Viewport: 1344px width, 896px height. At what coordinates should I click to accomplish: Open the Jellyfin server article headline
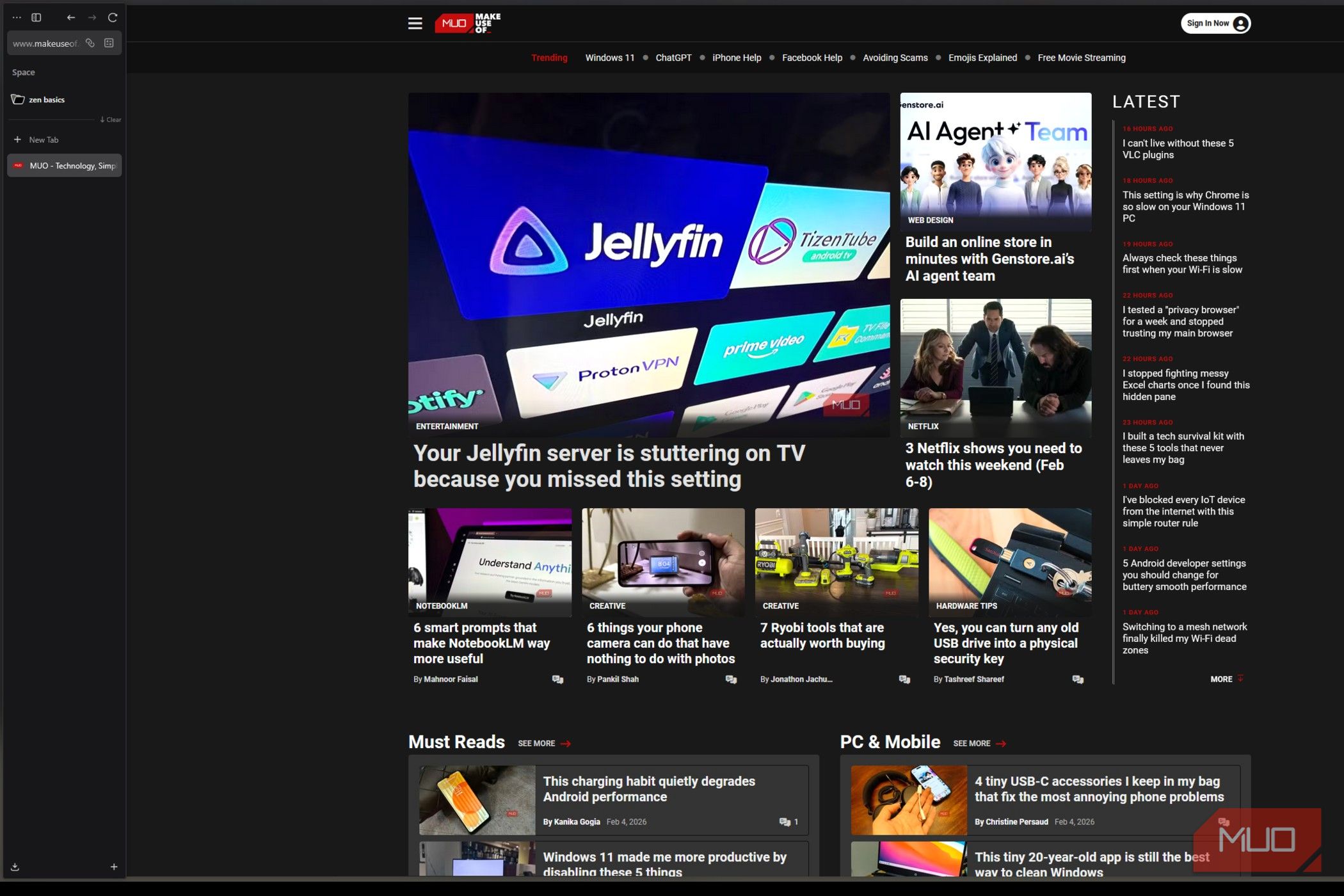pyautogui.click(x=609, y=466)
